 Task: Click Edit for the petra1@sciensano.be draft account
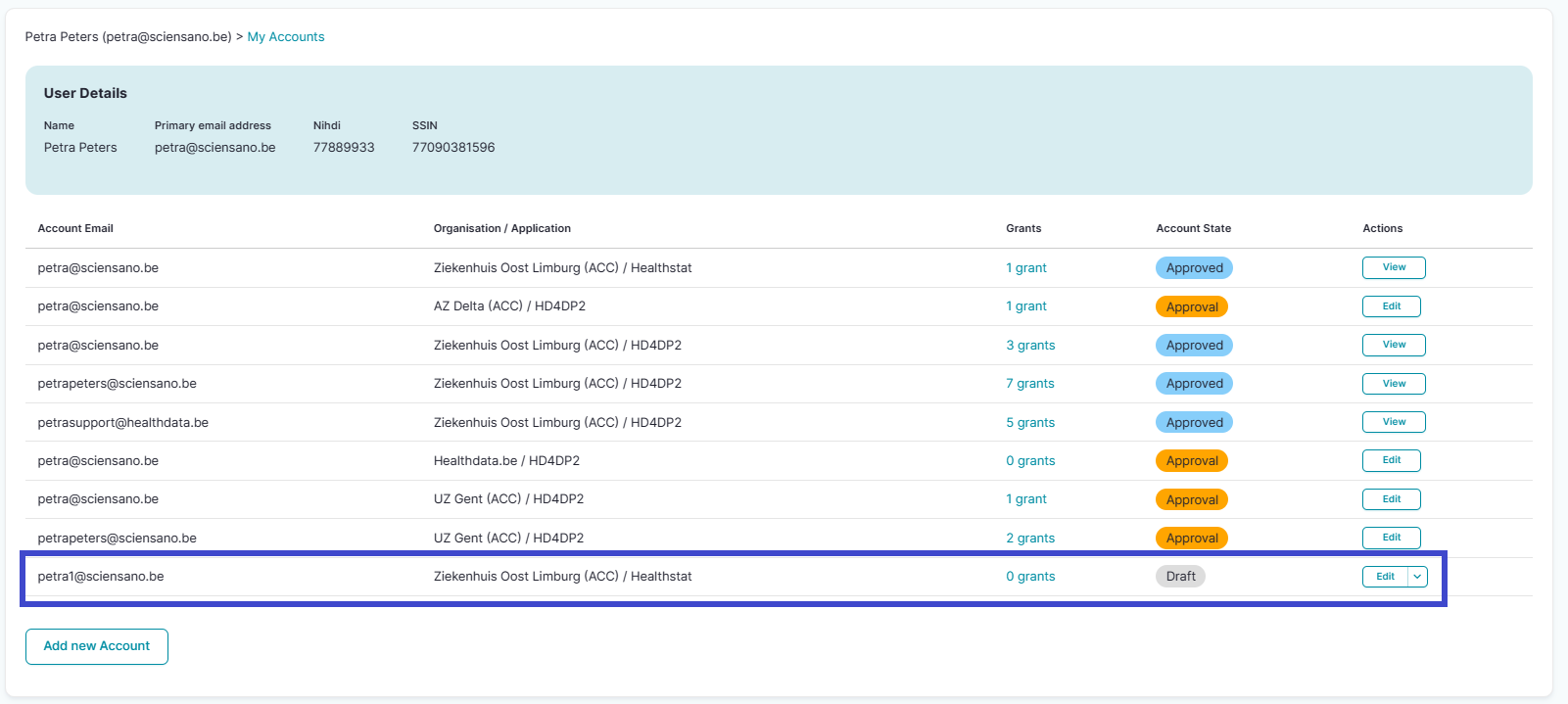click(1385, 577)
